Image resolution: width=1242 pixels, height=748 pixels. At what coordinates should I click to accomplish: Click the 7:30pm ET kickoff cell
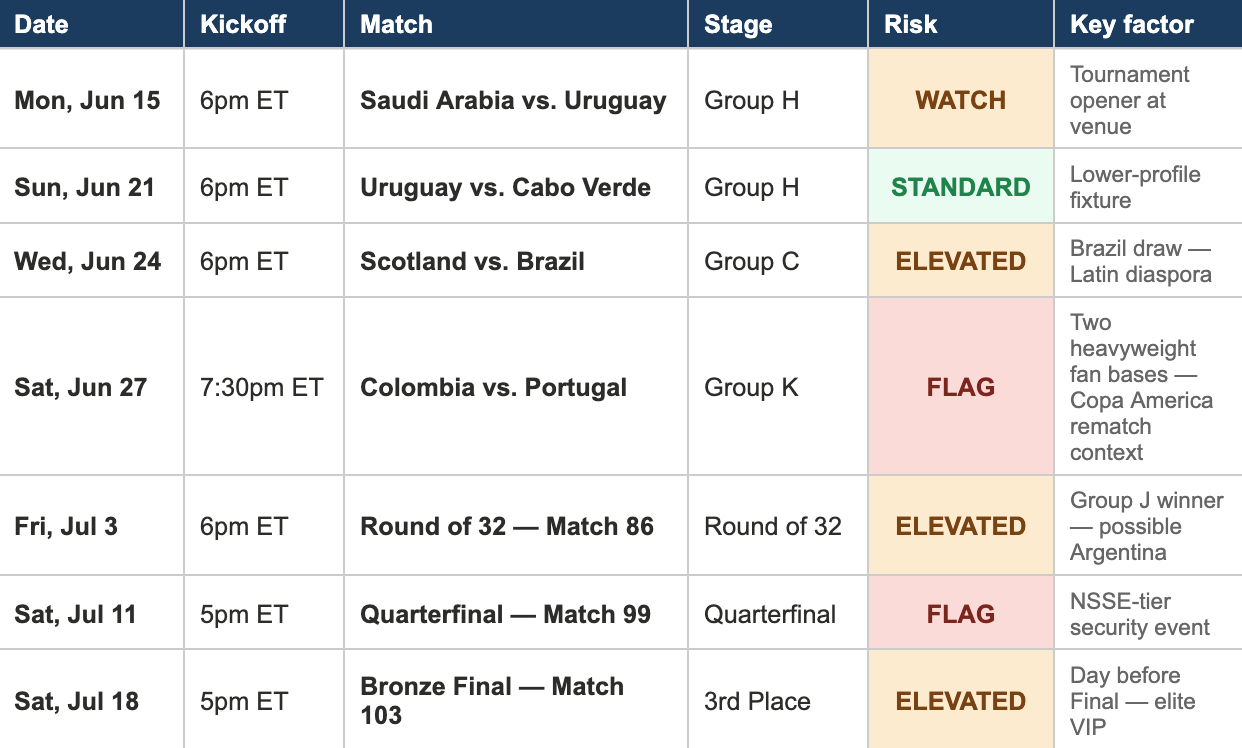coord(264,387)
